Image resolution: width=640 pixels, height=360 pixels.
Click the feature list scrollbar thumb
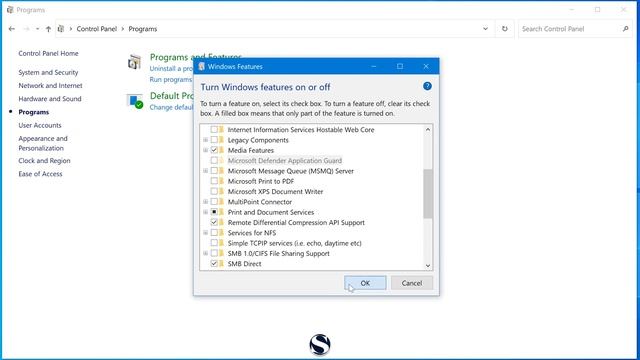(x=428, y=194)
